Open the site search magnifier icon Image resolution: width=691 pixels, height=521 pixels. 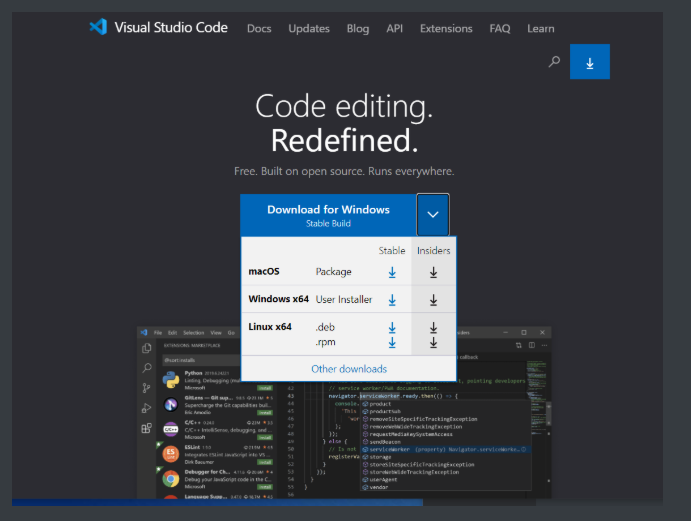[x=554, y=61]
